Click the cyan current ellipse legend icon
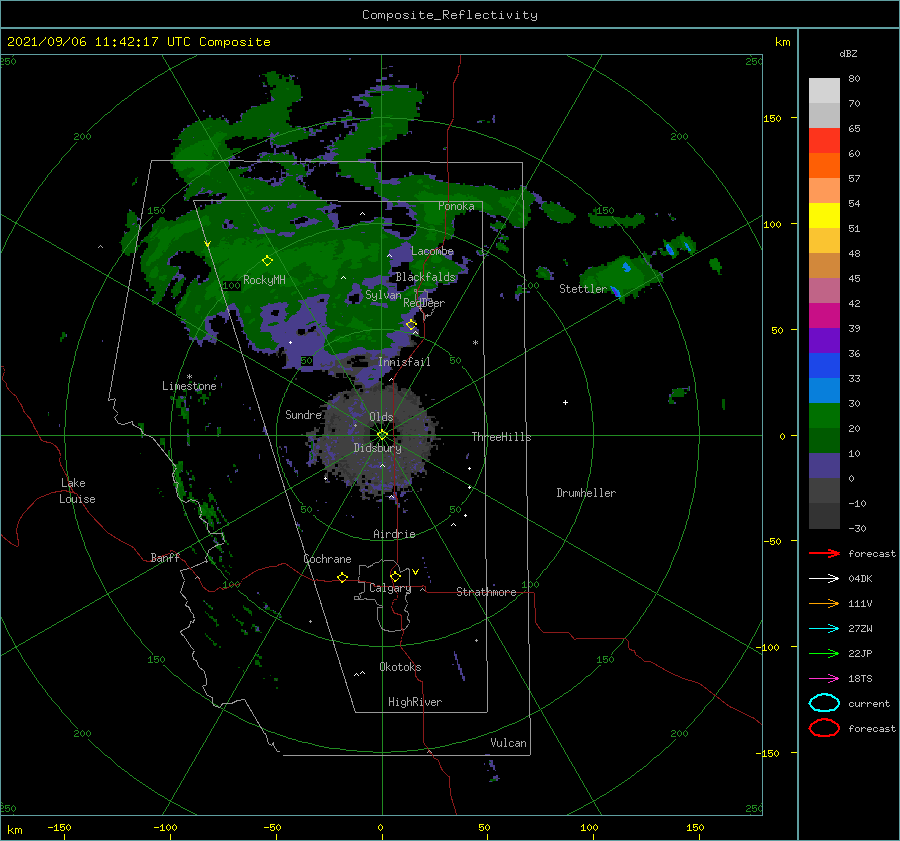This screenshot has height=841, width=900. (x=824, y=703)
